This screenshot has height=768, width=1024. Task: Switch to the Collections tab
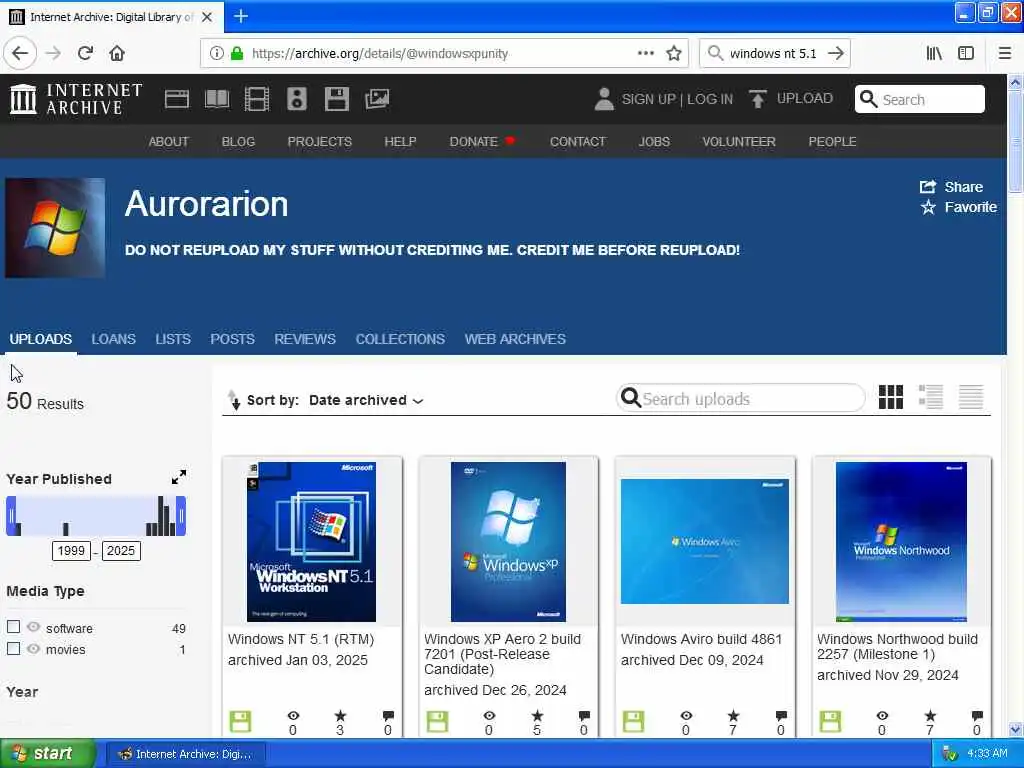click(x=400, y=340)
